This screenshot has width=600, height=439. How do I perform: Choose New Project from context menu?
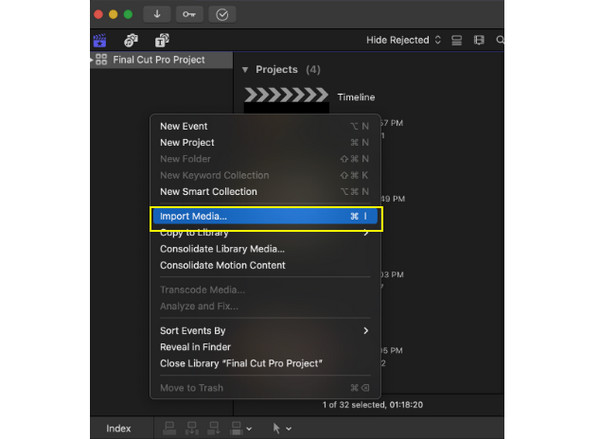click(264, 143)
